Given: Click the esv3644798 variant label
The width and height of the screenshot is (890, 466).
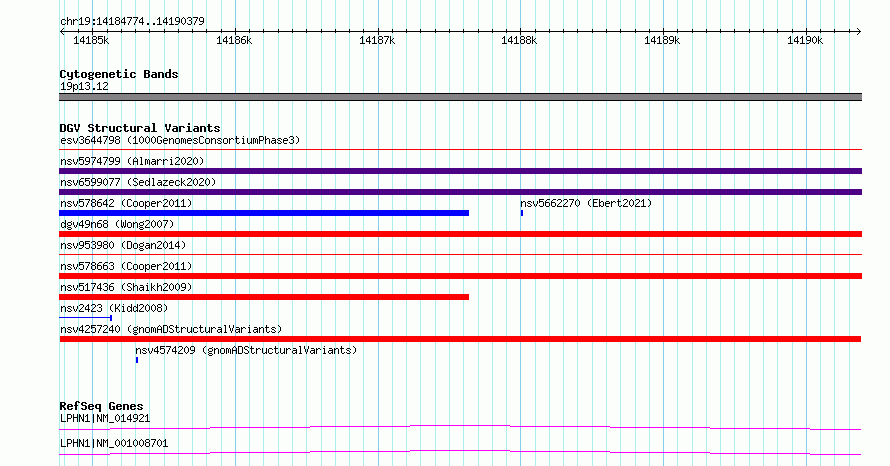Looking at the screenshot, I should click(x=180, y=140).
